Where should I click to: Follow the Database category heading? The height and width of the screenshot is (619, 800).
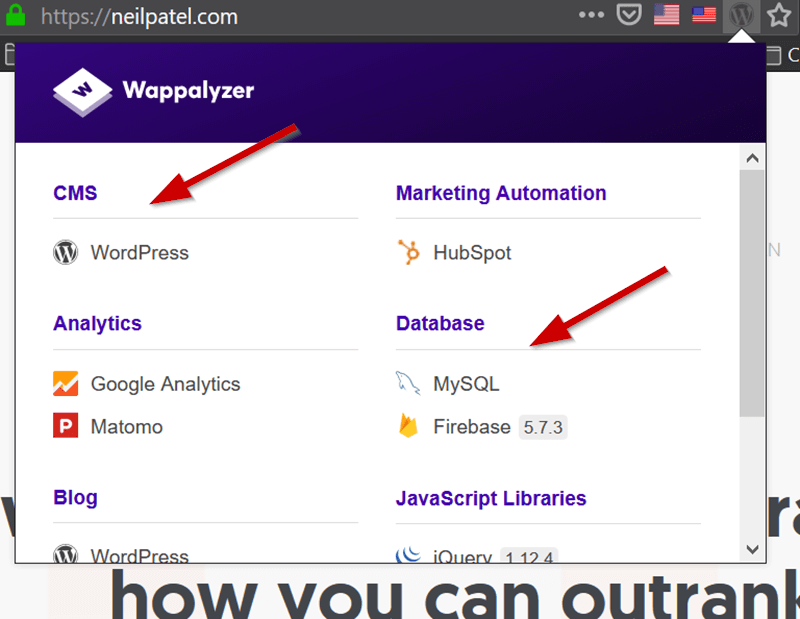click(440, 323)
